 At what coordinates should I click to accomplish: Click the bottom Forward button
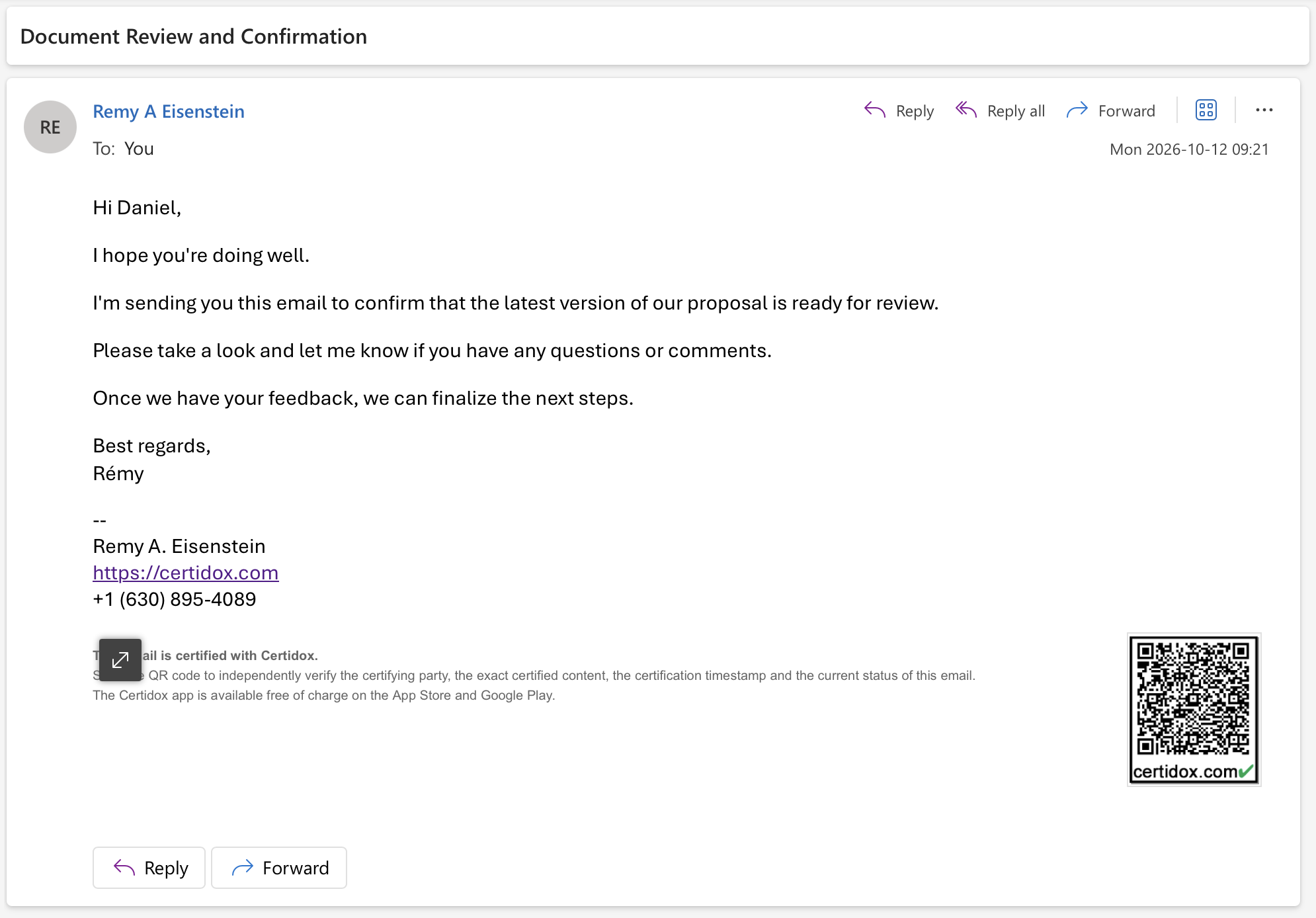coord(279,868)
